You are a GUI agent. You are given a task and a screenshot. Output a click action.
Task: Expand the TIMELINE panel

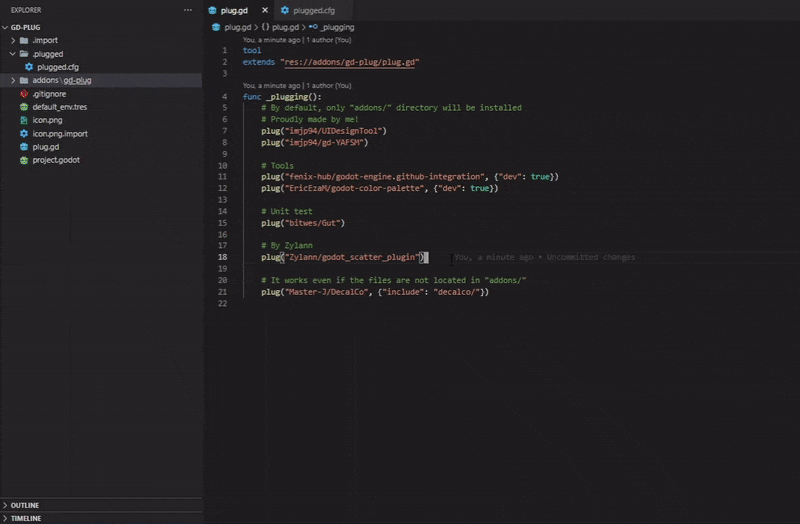(x=5, y=518)
